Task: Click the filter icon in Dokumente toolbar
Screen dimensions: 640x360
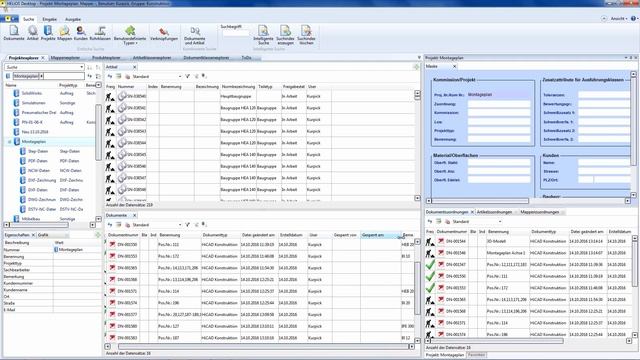Action: [187, 224]
